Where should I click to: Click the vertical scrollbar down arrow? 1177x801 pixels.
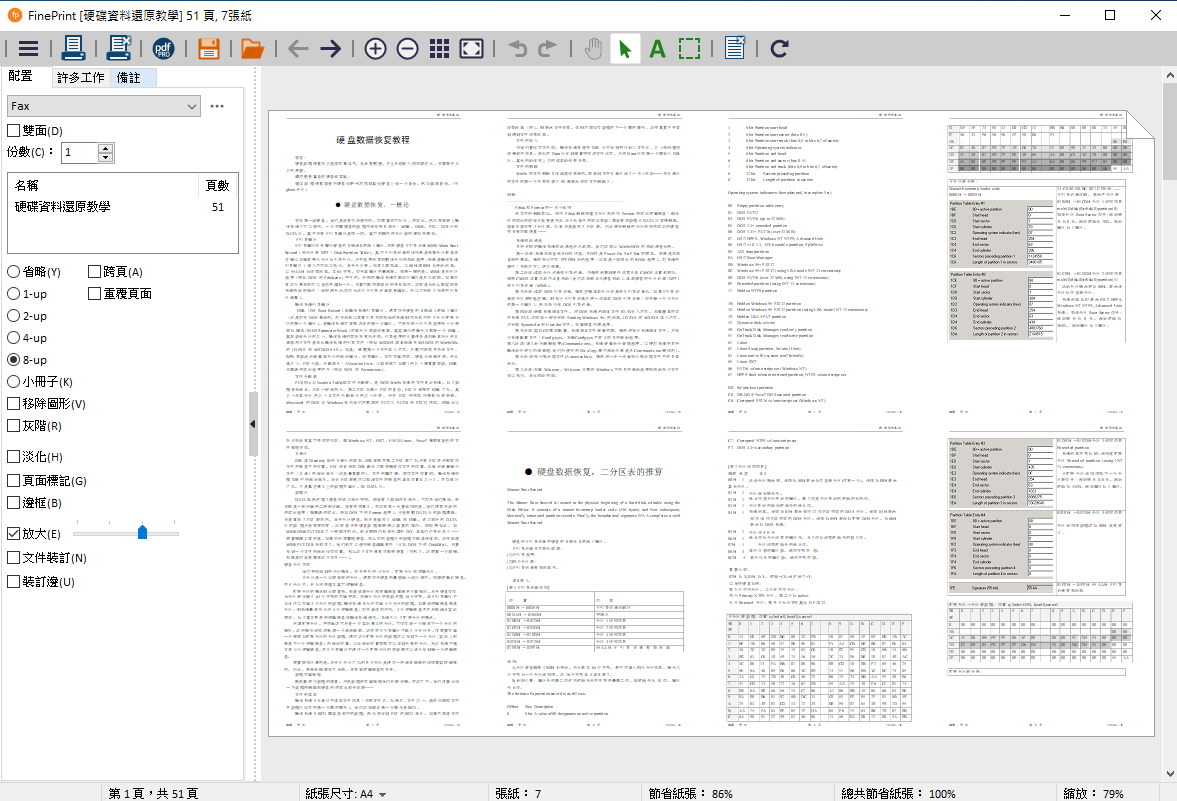click(x=1170, y=774)
